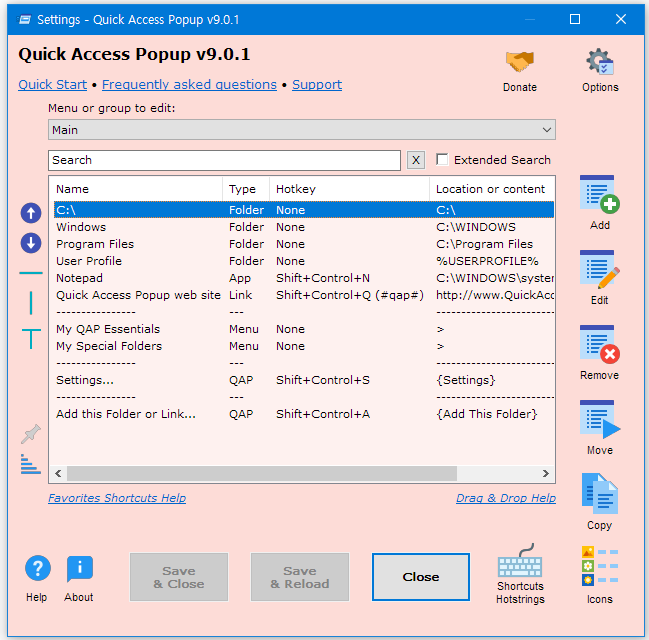The height and width of the screenshot is (640, 649).
Task: Click the %USERPROFILE% location cell
Action: point(487,261)
